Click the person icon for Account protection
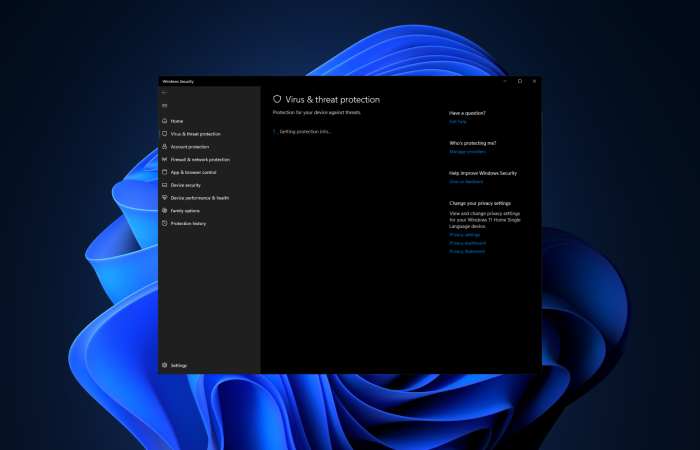The image size is (700, 450). (164, 146)
